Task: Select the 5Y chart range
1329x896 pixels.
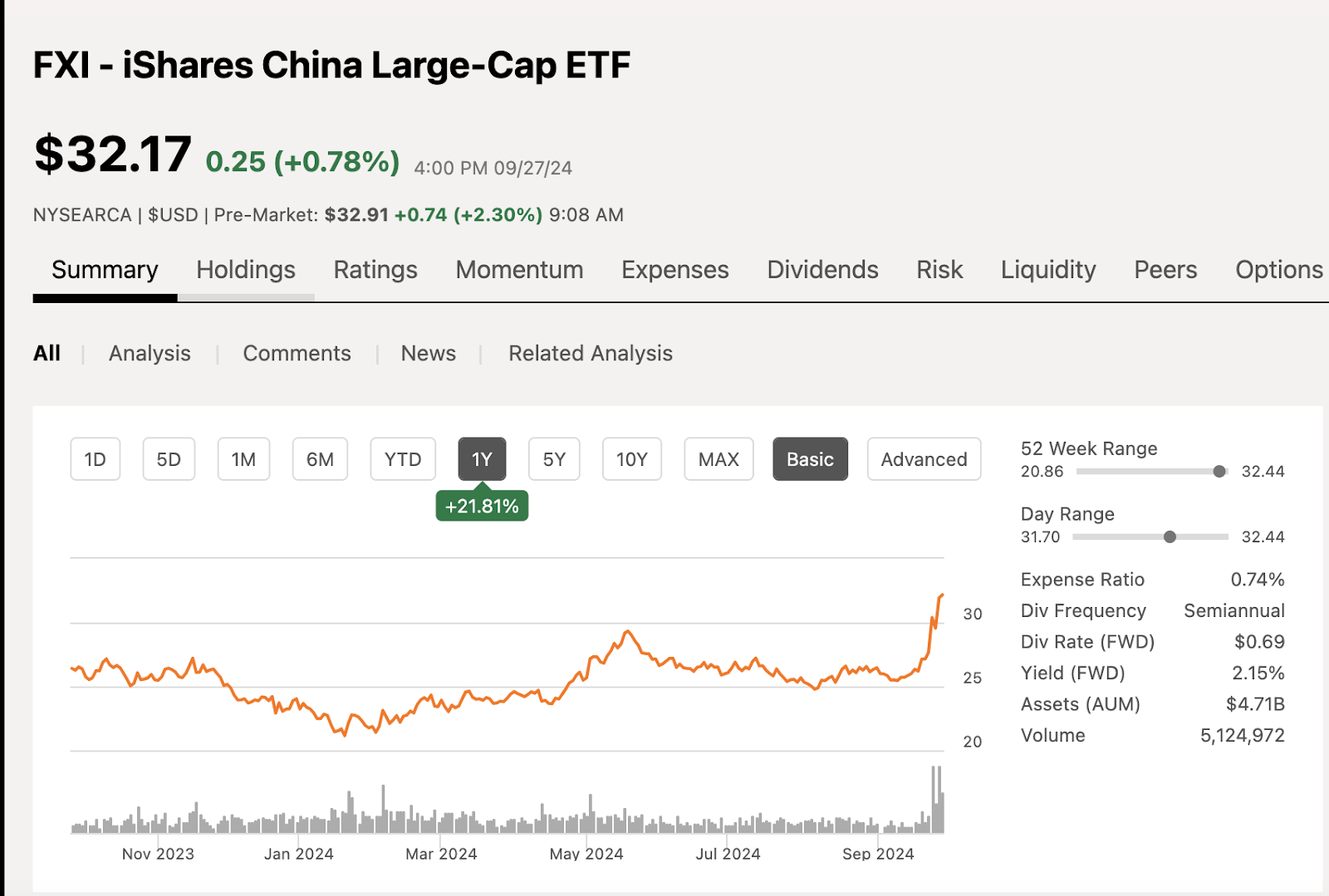Action: coord(554,459)
